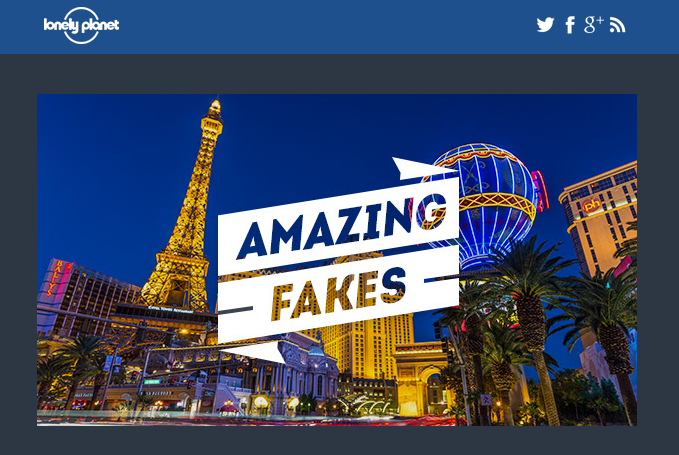Click the white arrow flag below FAKES banner
This screenshot has width=679, height=455.
pos(253,352)
